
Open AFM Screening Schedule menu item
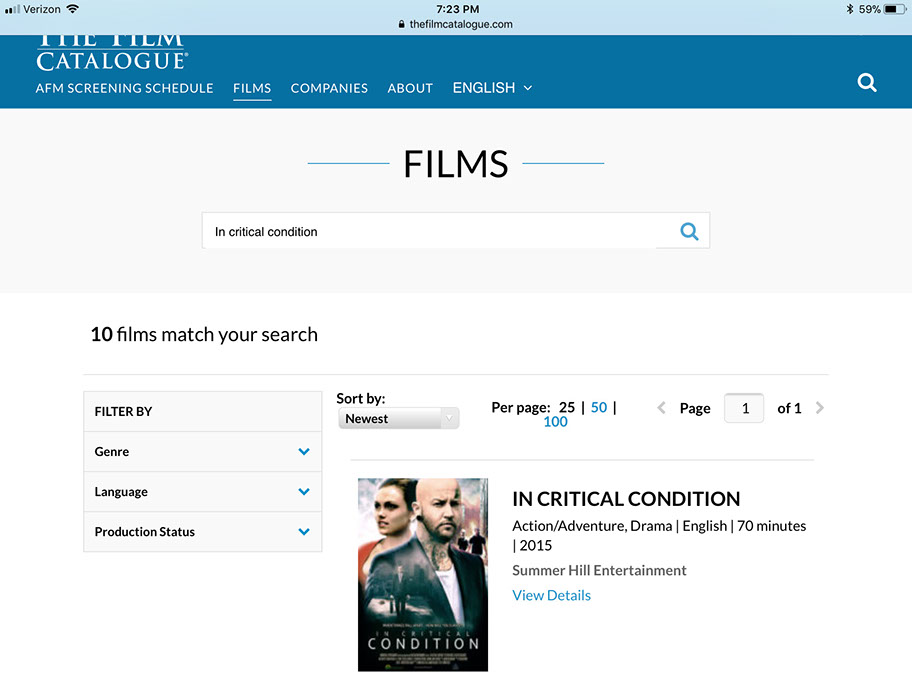tap(124, 88)
